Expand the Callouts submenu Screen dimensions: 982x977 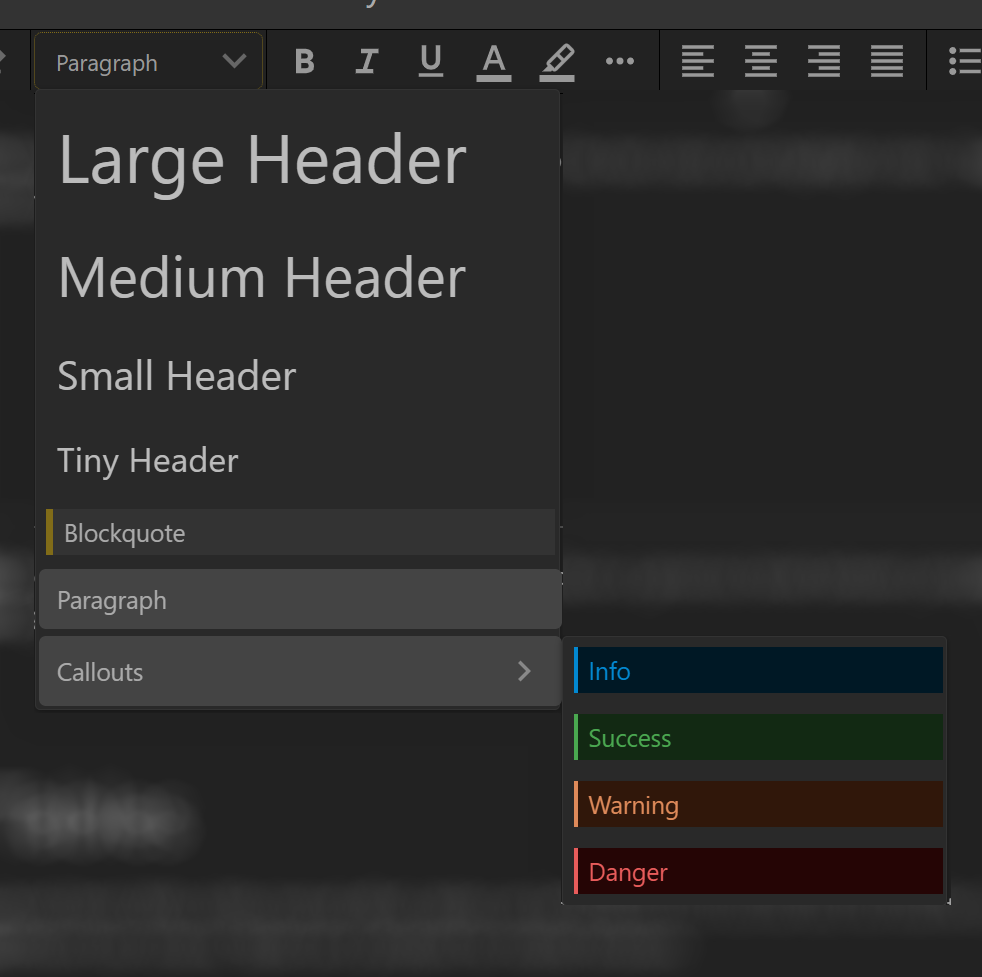tap(300, 671)
